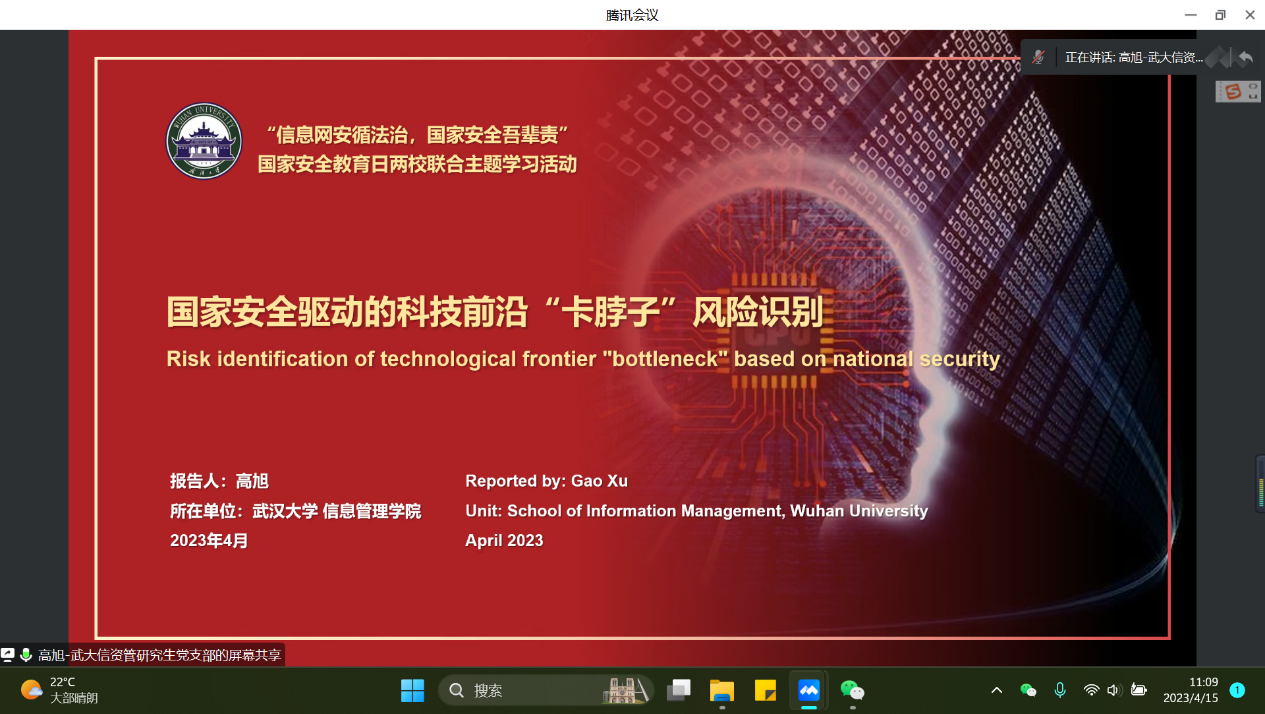Screen dimensions: 1265x714
Task: Open the volume control in system tray
Action: [x=1114, y=690]
